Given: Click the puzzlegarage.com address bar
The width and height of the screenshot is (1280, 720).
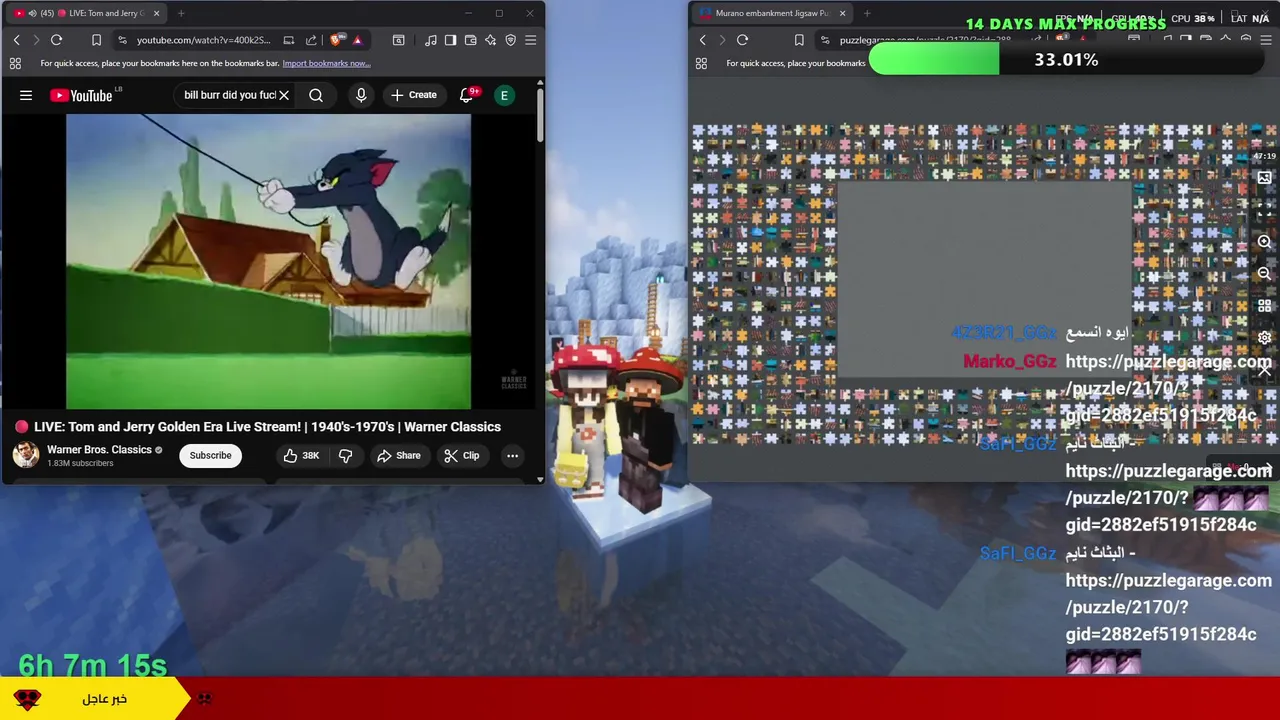Looking at the screenshot, I should [925, 40].
